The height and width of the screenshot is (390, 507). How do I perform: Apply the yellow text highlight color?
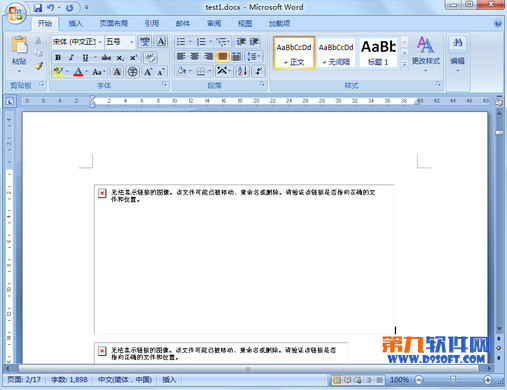click(x=58, y=72)
